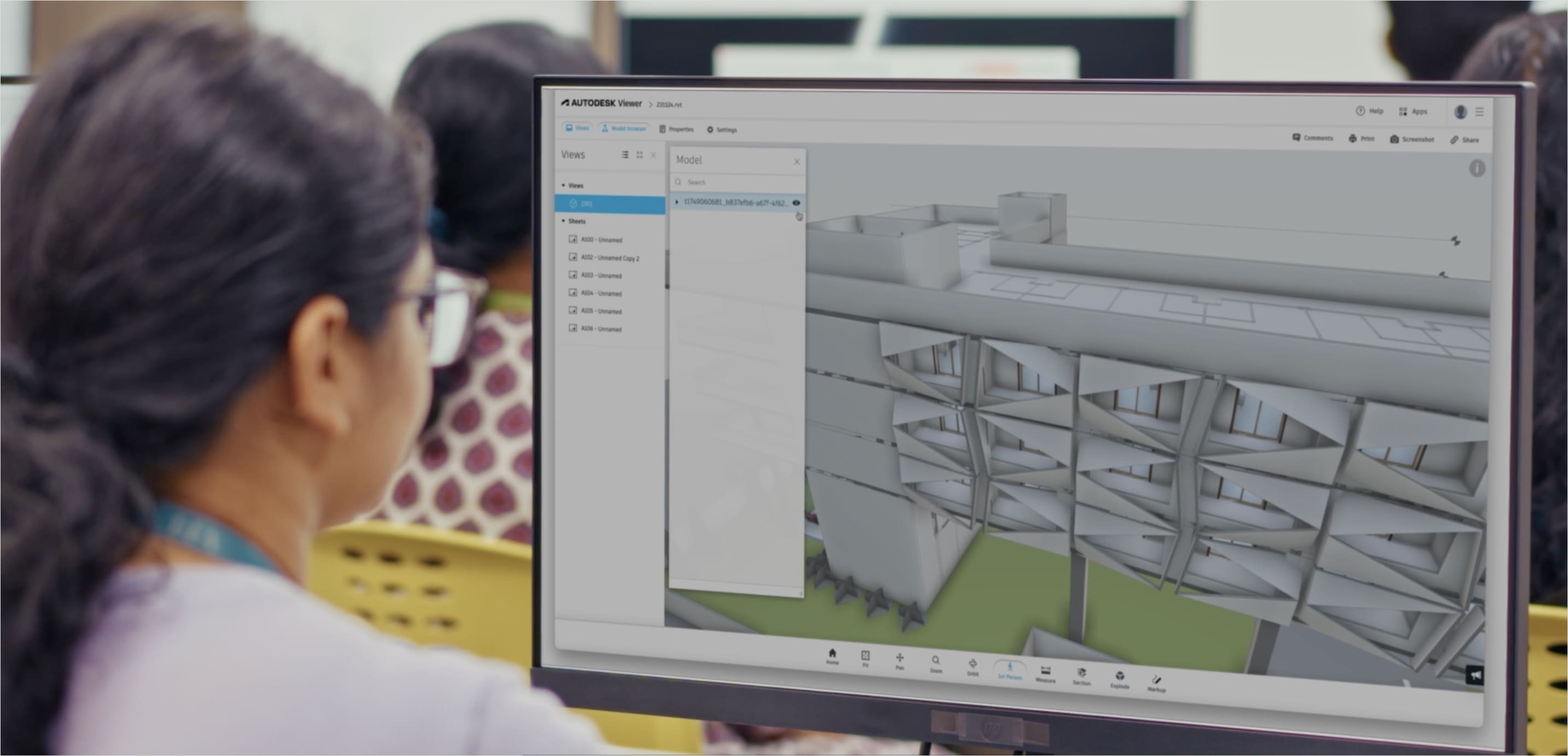Click the Fit to view icon
The height and width of the screenshot is (756, 1568).
point(866,657)
